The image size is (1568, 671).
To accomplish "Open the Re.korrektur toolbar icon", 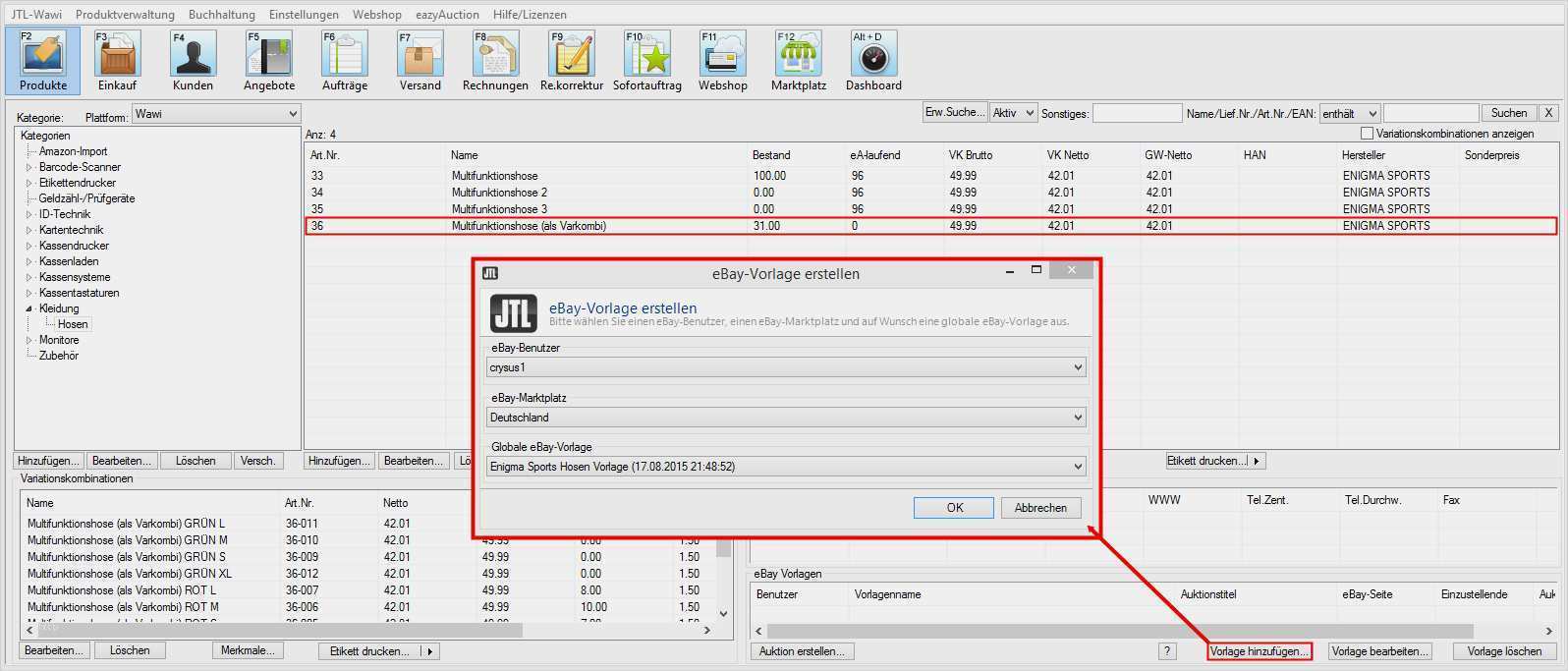I will tap(572, 61).
